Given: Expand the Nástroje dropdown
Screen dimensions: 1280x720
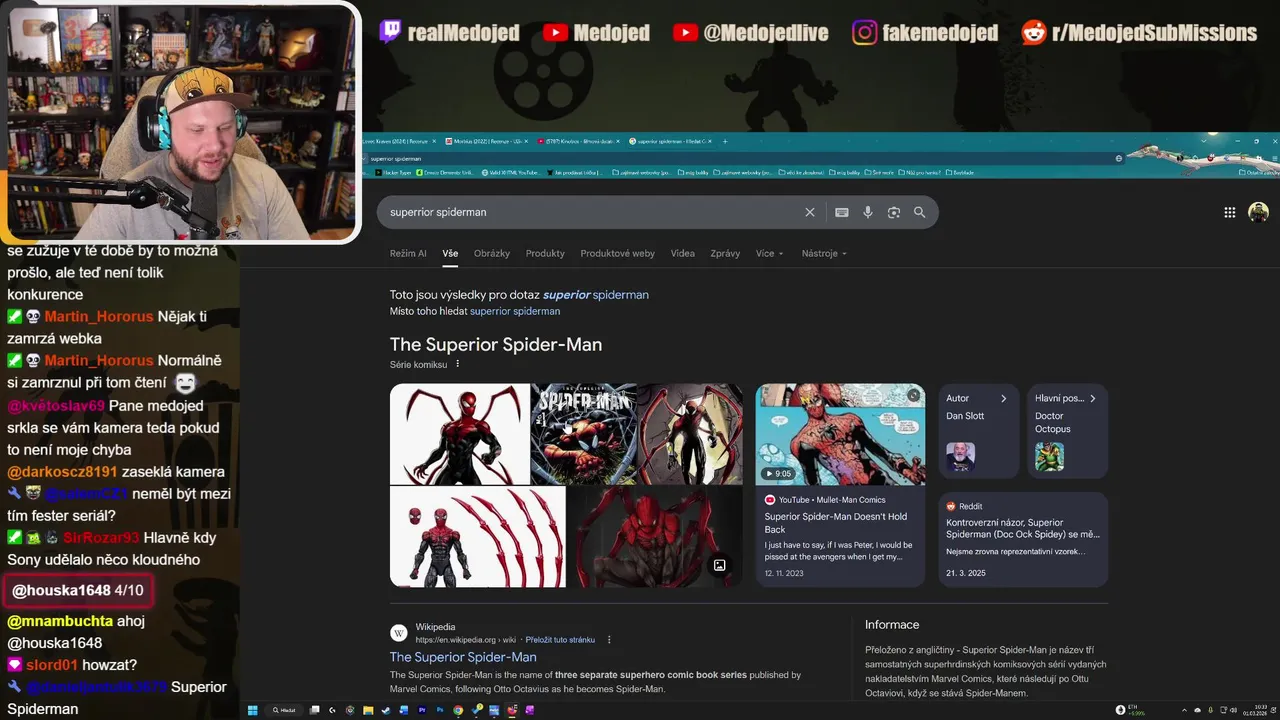Looking at the screenshot, I should [x=824, y=253].
